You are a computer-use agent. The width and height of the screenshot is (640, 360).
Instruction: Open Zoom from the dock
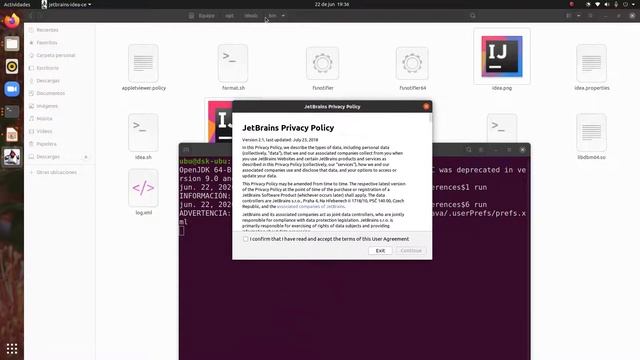pos(12,89)
